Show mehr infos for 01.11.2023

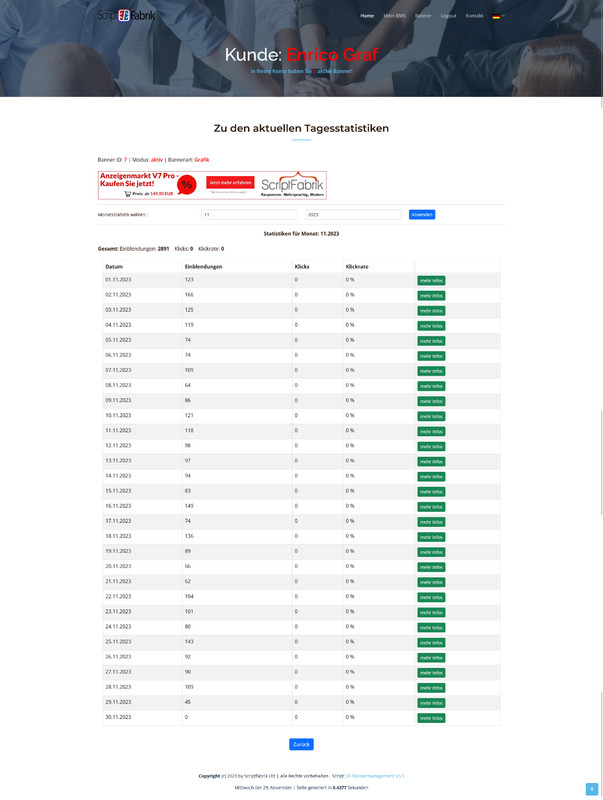(x=431, y=281)
